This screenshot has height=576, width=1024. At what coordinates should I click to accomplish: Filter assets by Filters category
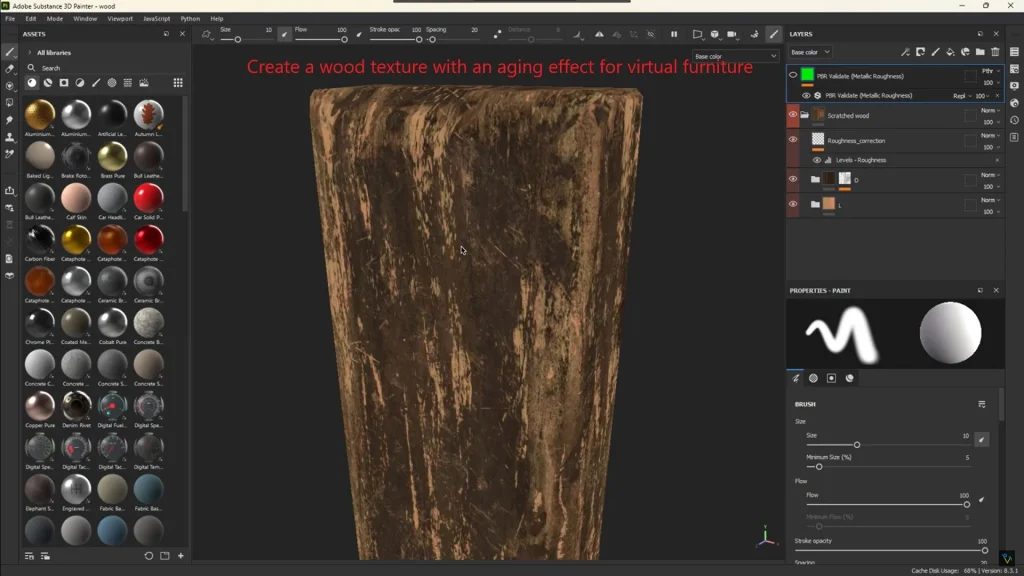tap(80, 83)
